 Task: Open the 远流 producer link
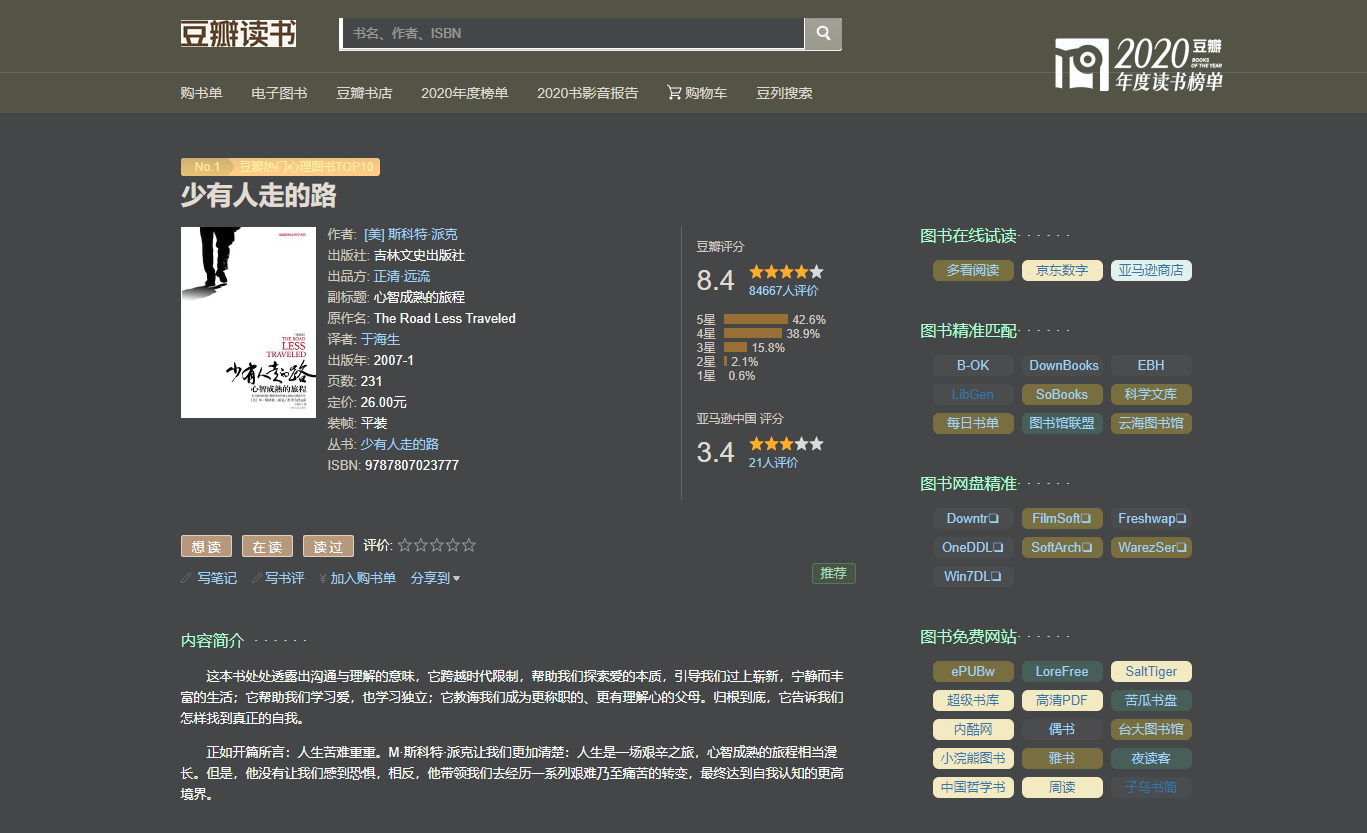417,276
